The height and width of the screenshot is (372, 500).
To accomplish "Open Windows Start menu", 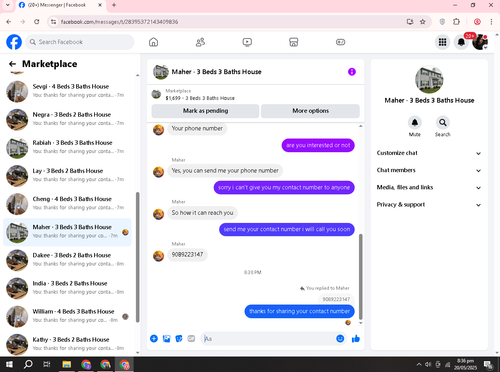I will [9, 364].
